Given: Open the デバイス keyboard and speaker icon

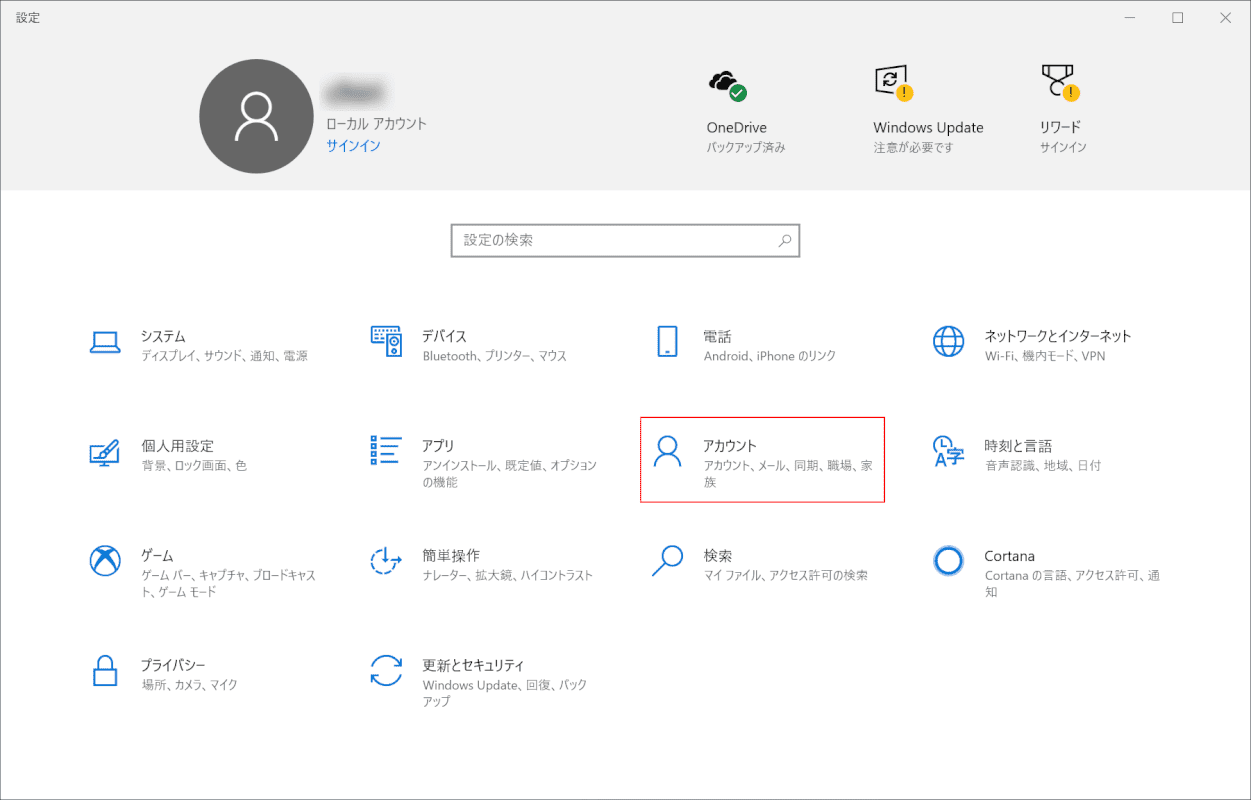Looking at the screenshot, I should point(386,341).
